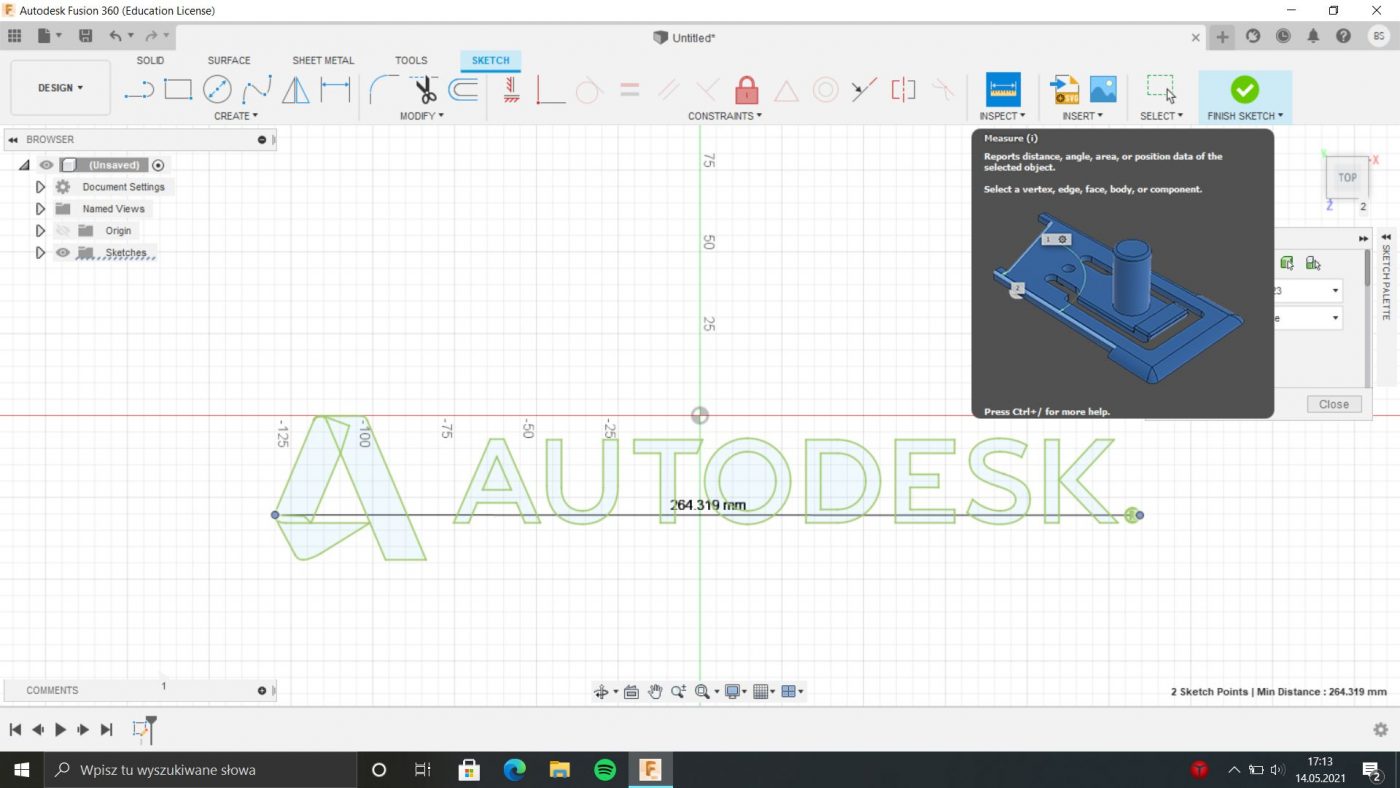Click the Sketch Dimension tool

tap(335, 90)
